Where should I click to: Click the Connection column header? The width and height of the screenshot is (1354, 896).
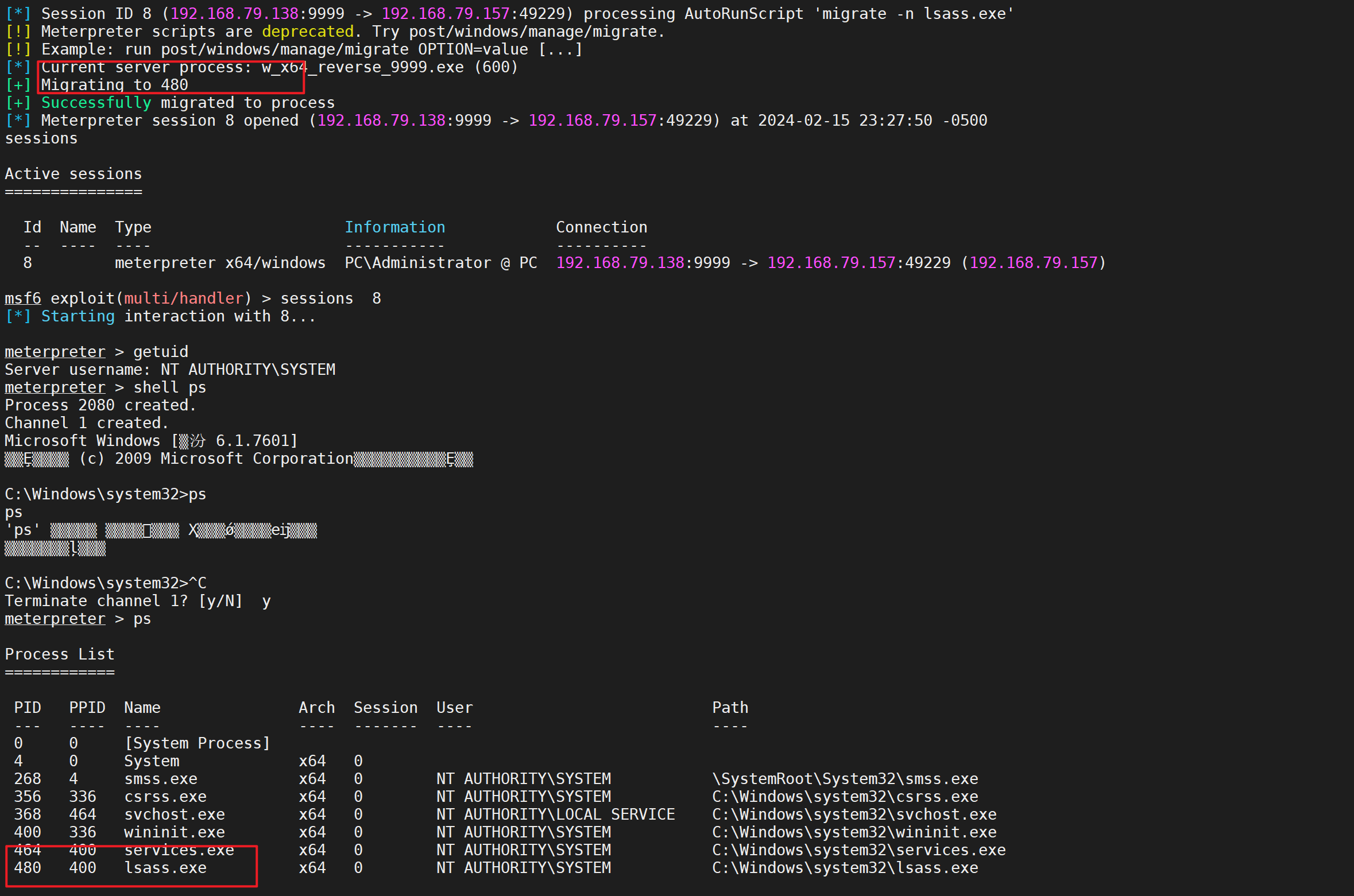coord(601,227)
